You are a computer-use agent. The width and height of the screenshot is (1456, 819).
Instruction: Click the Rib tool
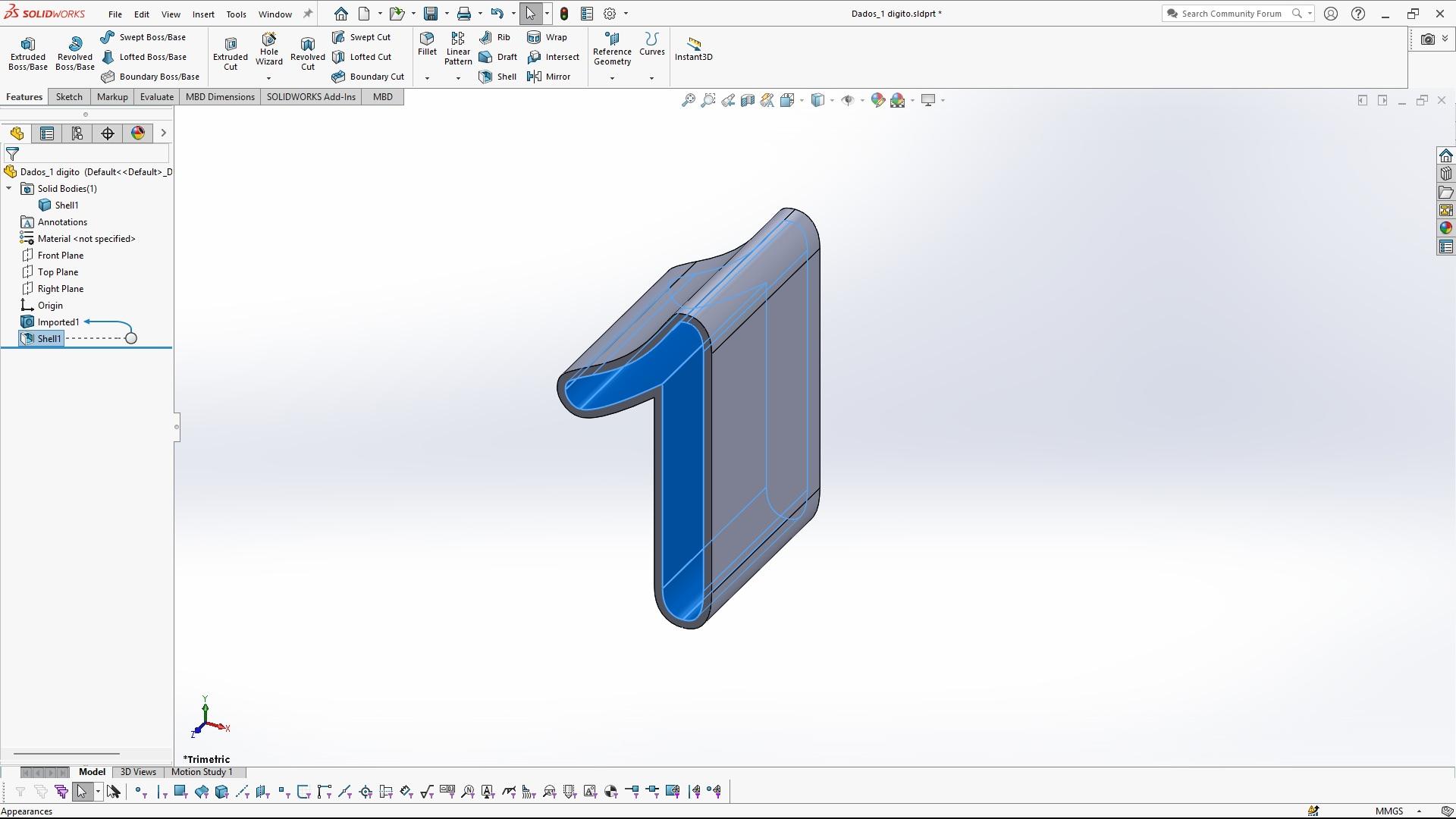(495, 37)
